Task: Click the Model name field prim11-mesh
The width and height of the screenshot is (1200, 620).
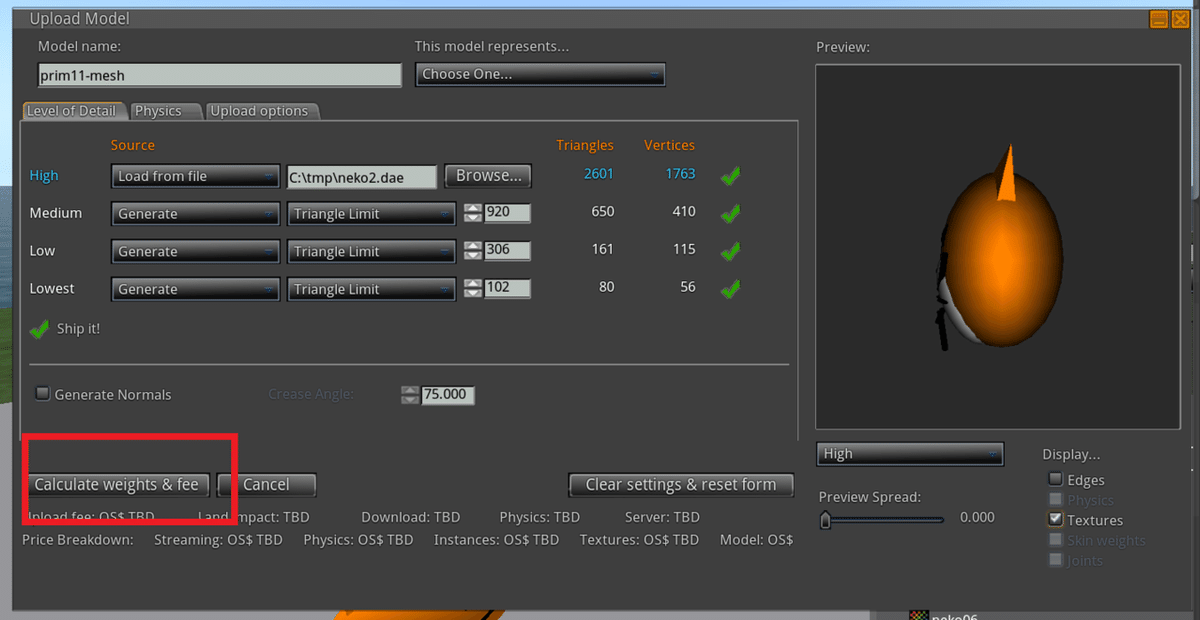Action: (x=220, y=75)
